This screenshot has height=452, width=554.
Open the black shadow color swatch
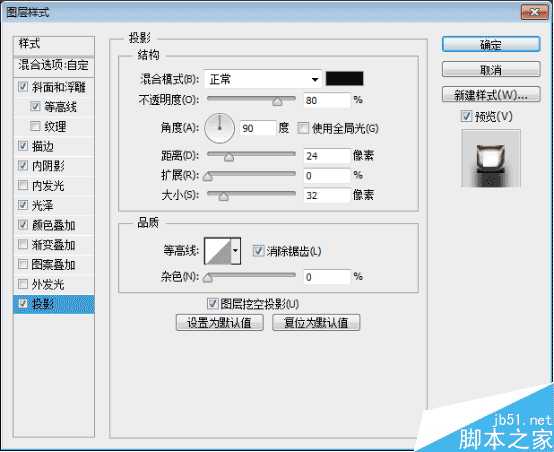coord(344,78)
